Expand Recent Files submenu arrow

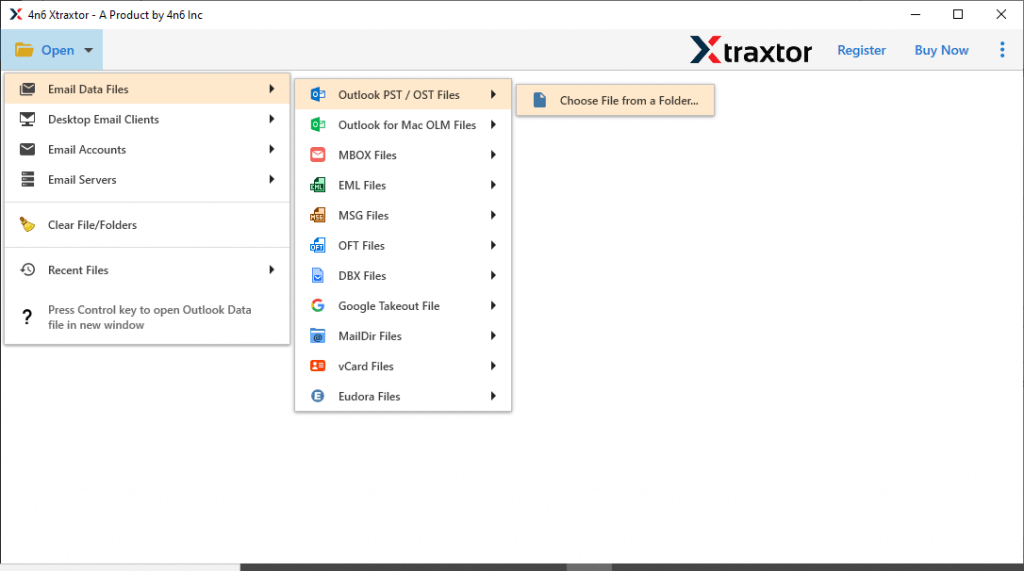pyautogui.click(x=272, y=269)
